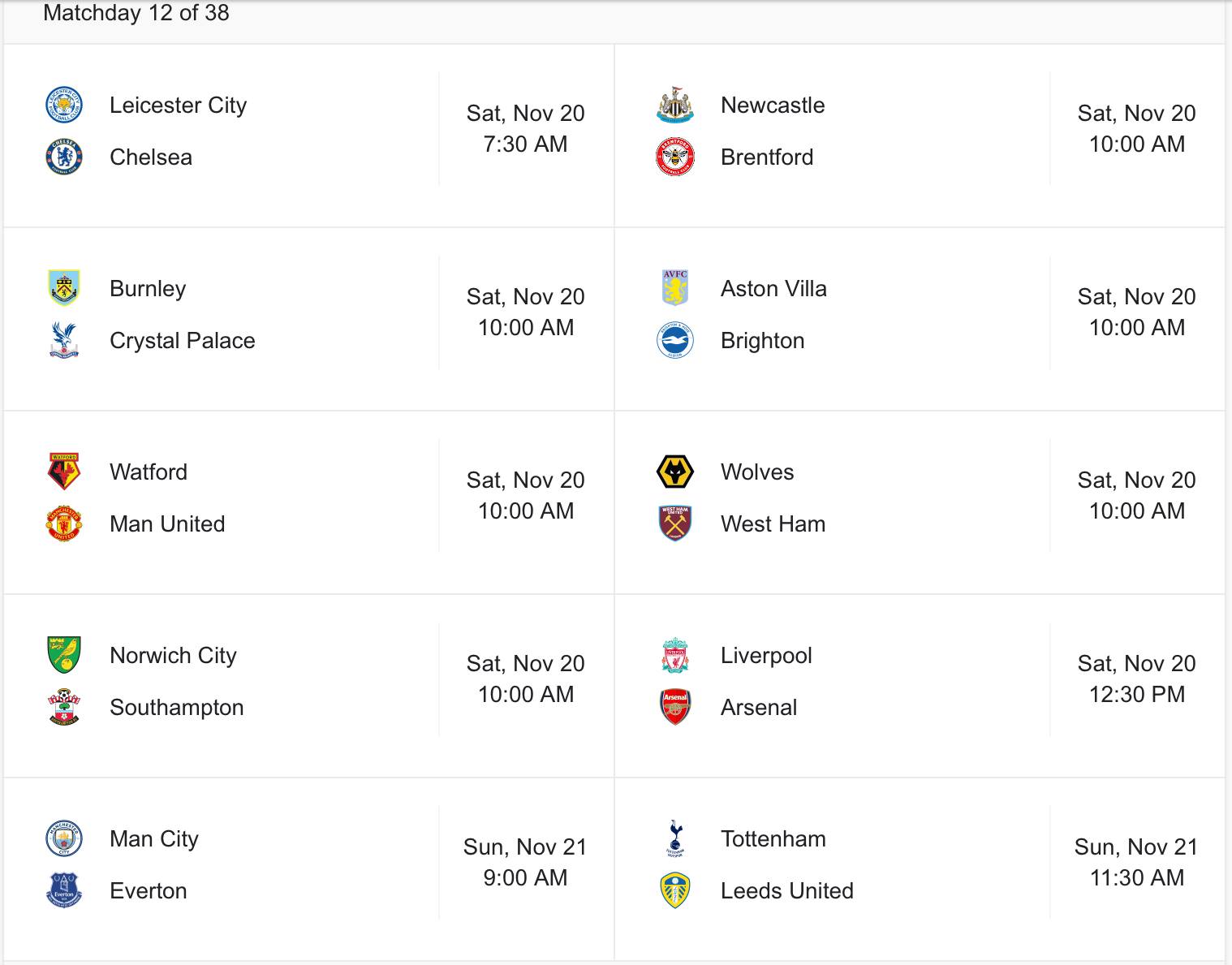The width and height of the screenshot is (1232, 965).
Task: Open the Liverpool team link
Action: (x=766, y=656)
